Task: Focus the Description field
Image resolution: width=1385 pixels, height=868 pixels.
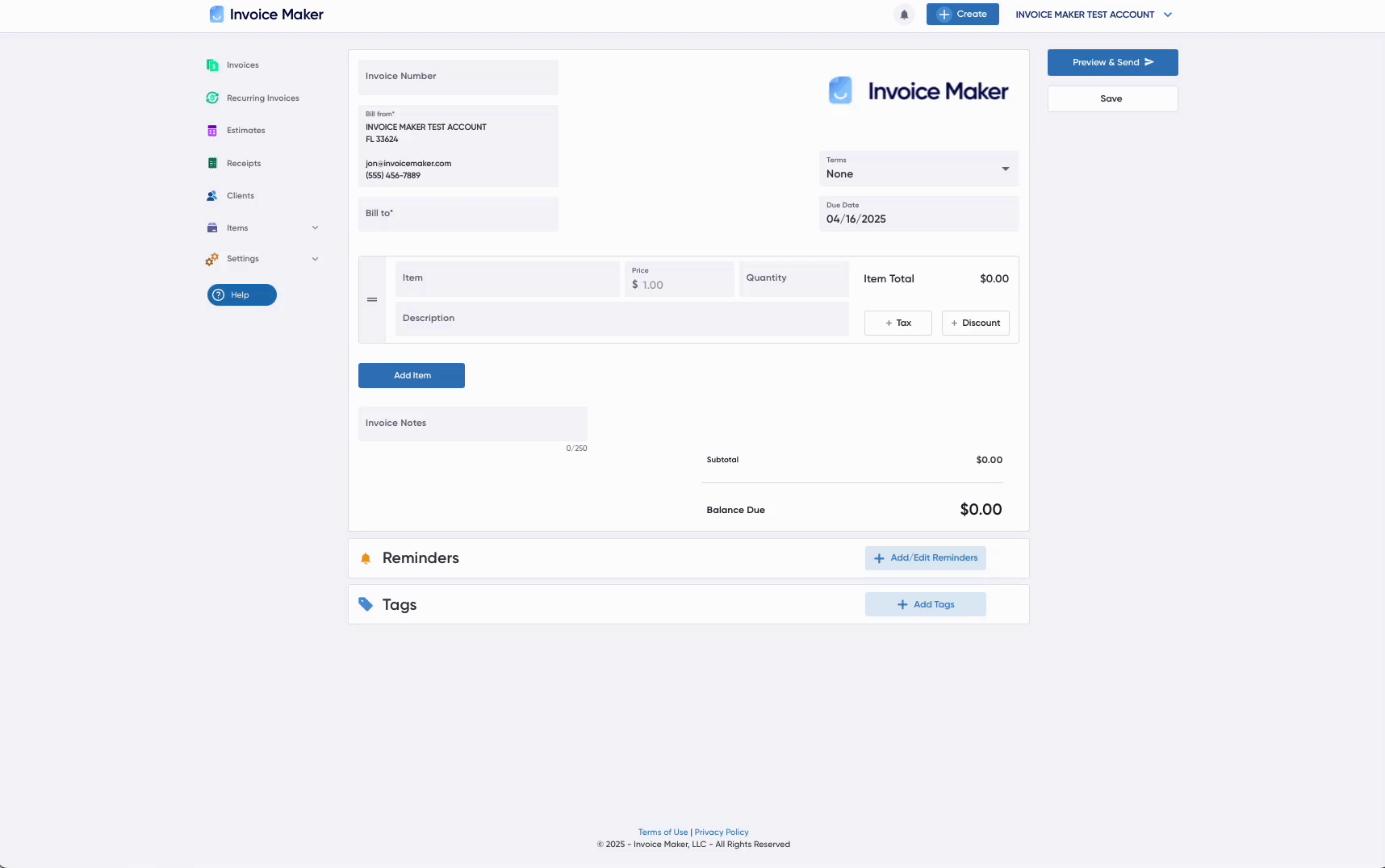Action: 622,319
